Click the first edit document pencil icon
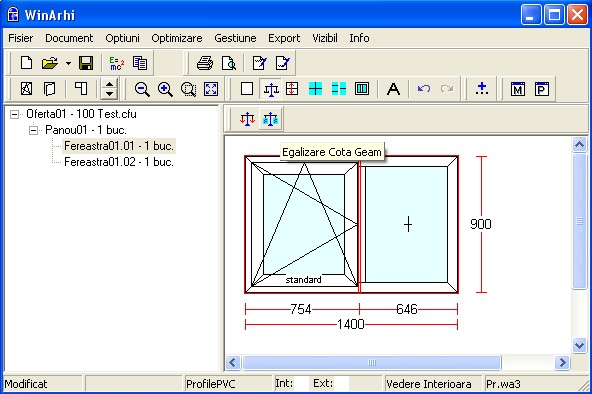This screenshot has width=592, height=394. point(259,63)
